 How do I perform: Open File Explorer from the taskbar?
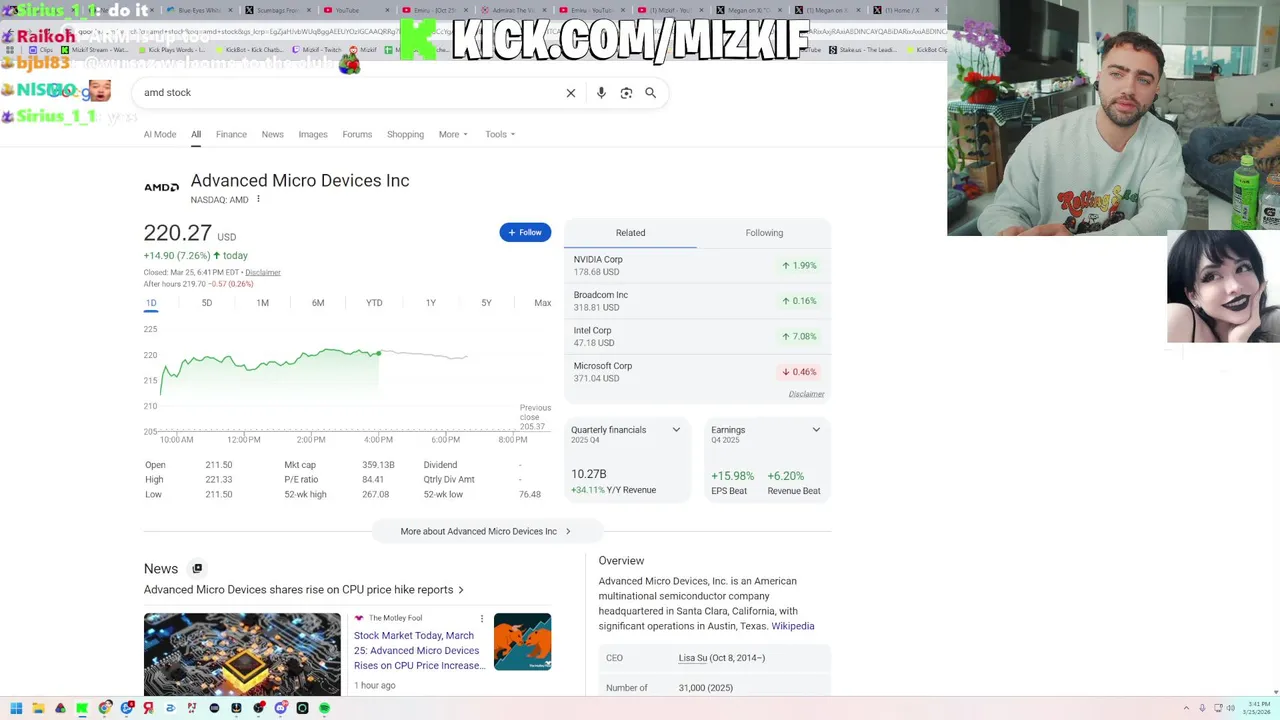tap(38, 708)
